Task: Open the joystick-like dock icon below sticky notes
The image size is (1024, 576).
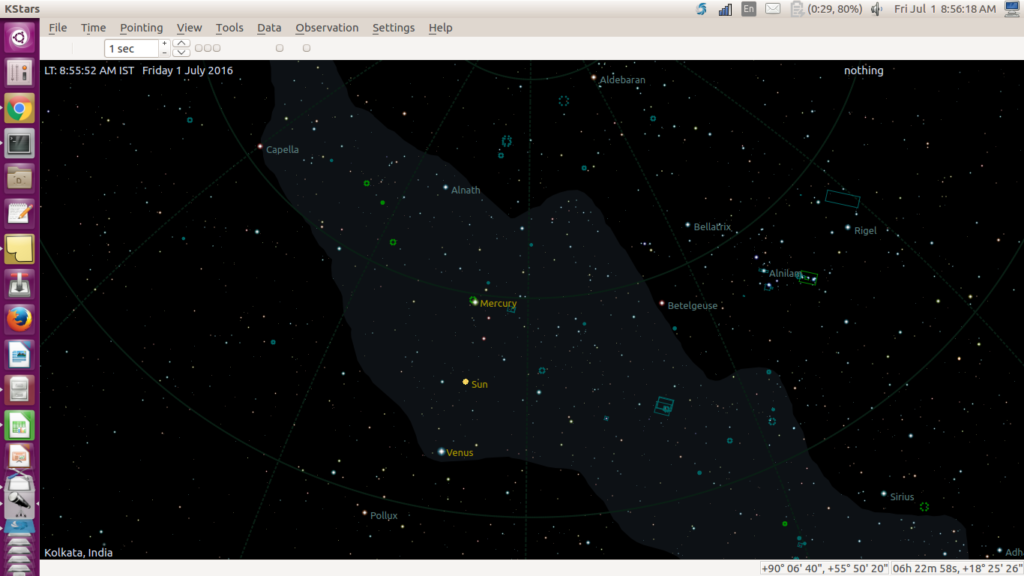Action: [19, 285]
